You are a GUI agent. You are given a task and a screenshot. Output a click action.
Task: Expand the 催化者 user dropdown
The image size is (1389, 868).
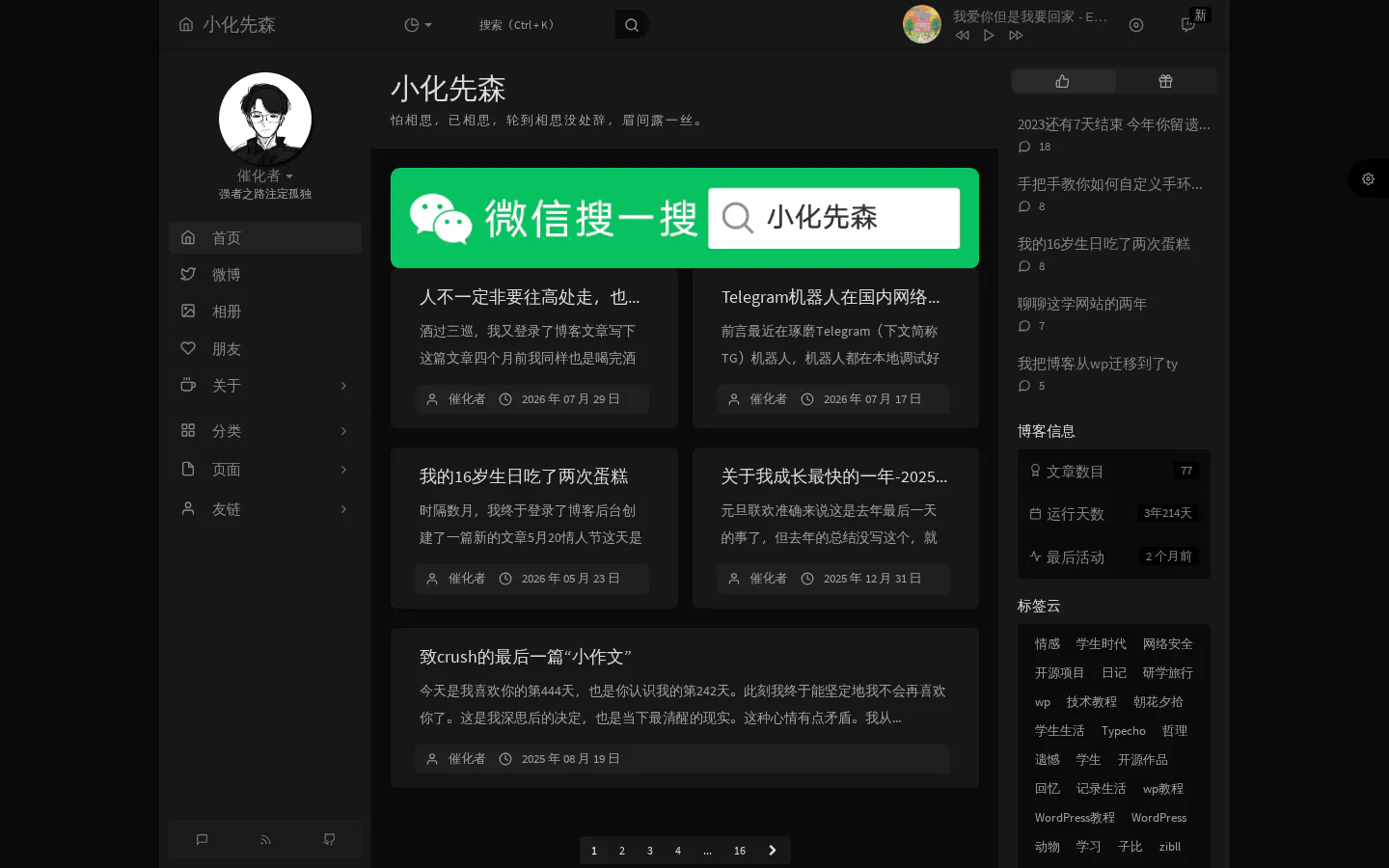[265, 176]
